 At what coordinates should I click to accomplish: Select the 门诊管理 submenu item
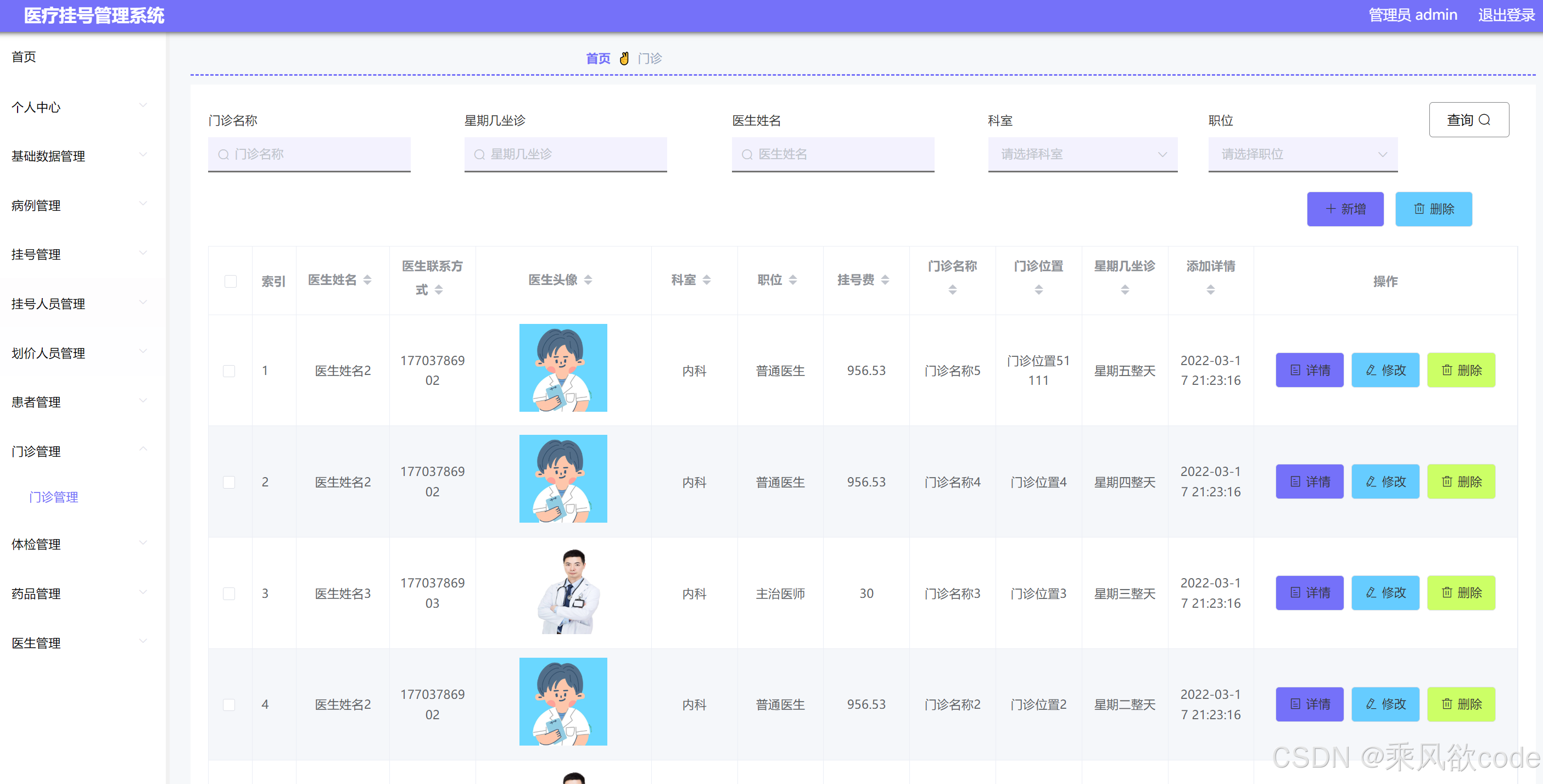pos(53,497)
